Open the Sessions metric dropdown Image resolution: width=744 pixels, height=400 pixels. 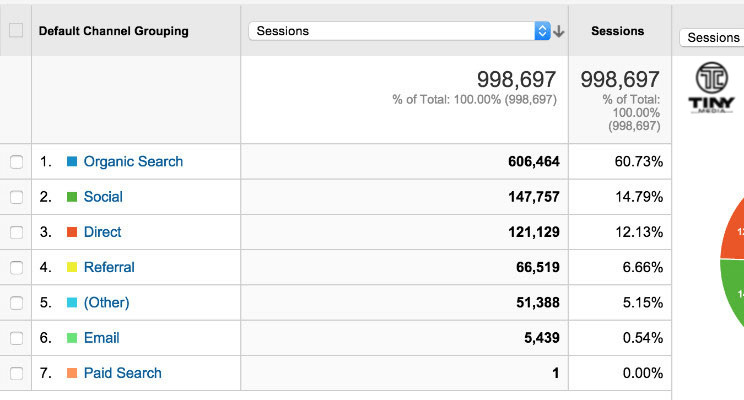click(x=399, y=31)
